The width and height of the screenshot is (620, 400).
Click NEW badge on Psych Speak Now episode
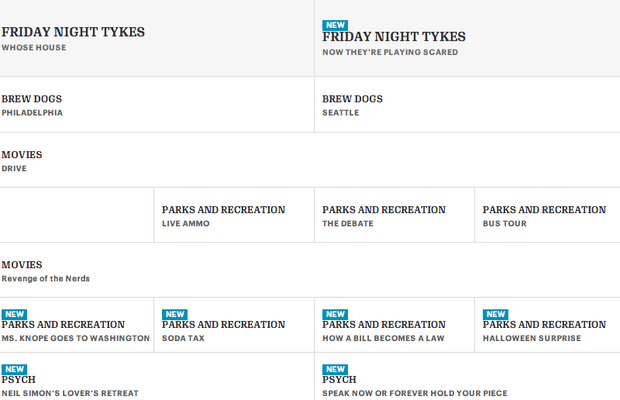[x=335, y=369]
